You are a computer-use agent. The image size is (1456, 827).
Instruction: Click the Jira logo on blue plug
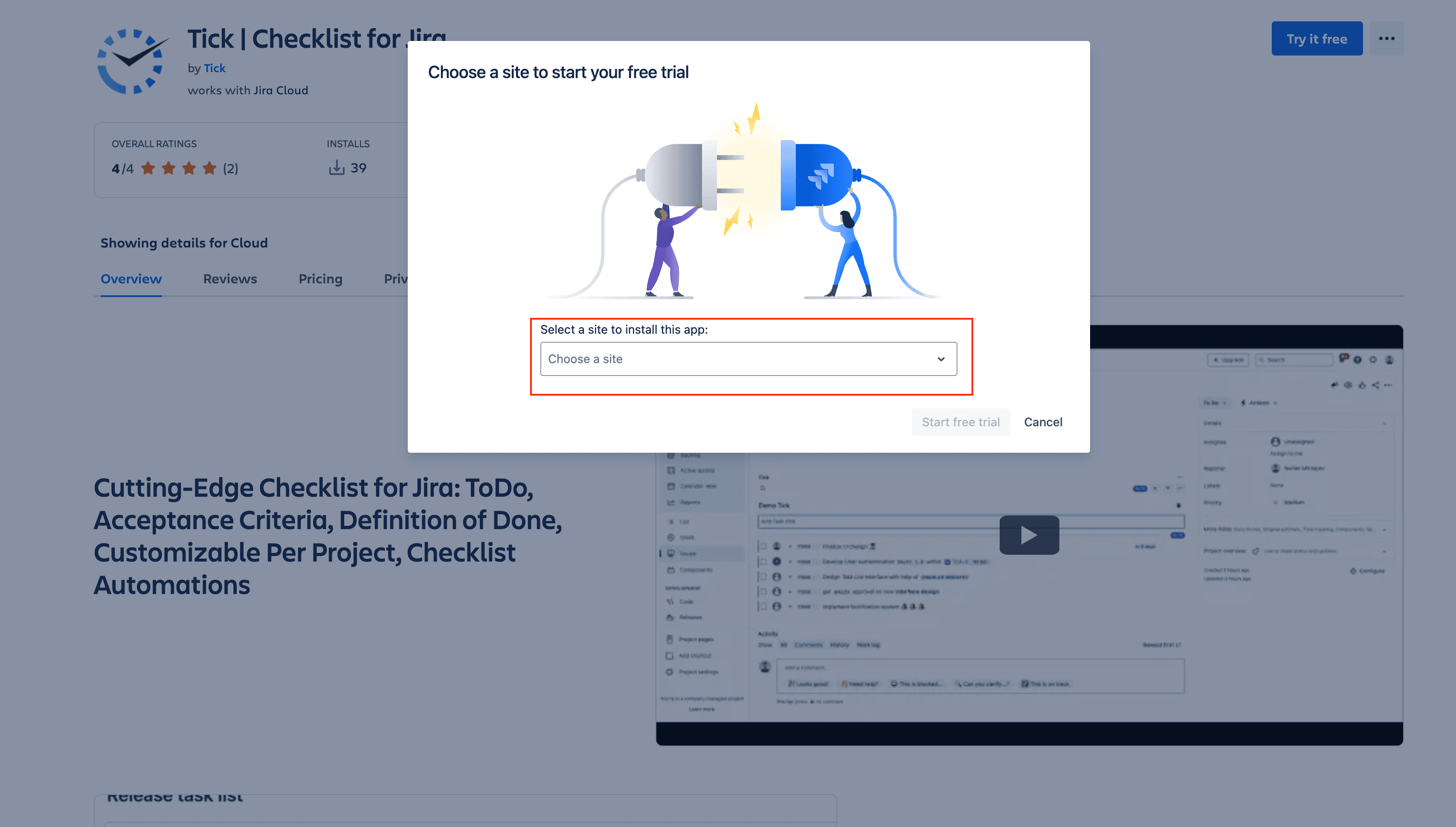click(821, 175)
